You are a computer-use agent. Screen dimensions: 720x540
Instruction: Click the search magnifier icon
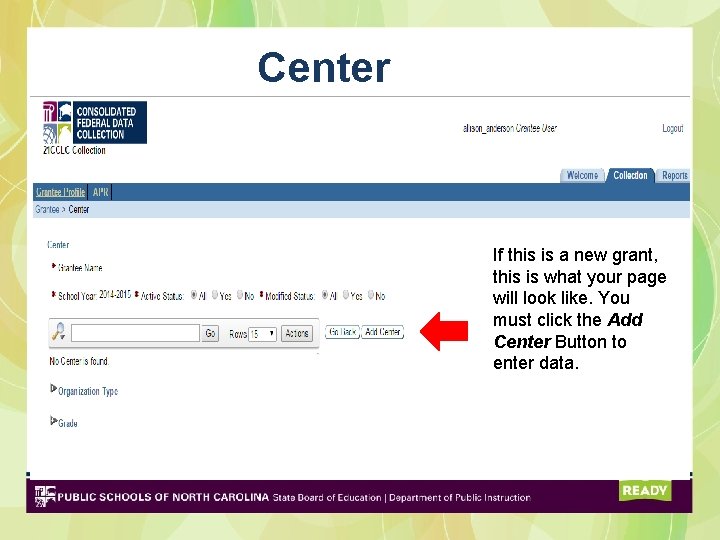pyautogui.click(x=59, y=332)
